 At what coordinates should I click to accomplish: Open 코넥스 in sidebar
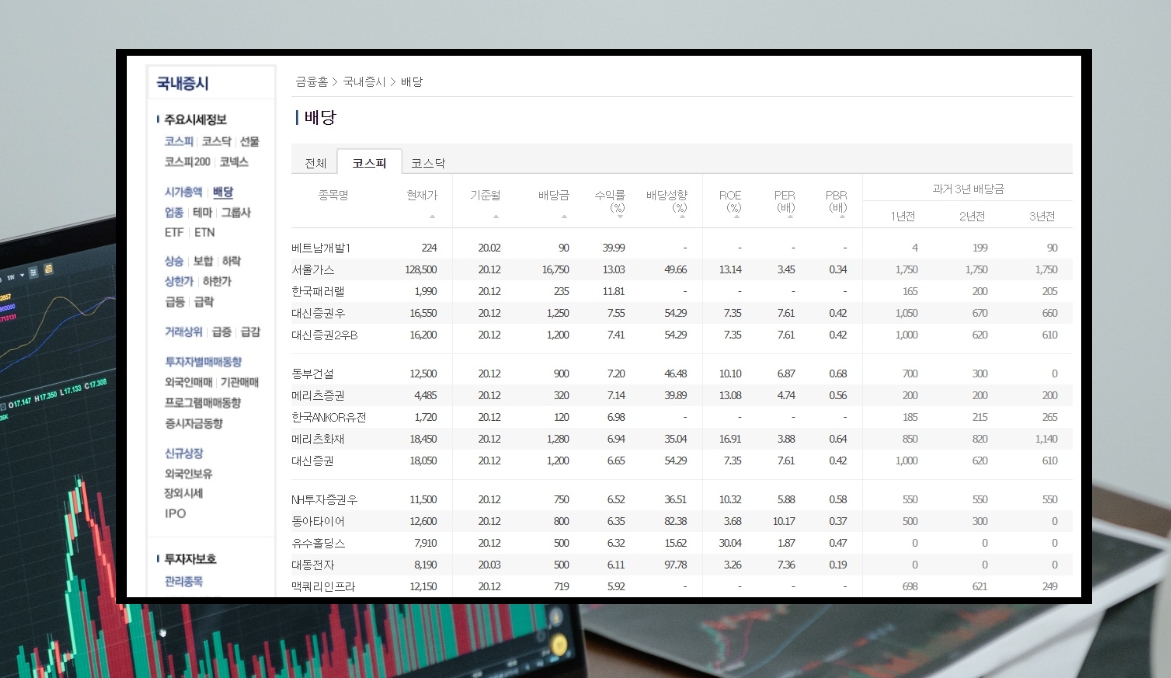[234, 161]
